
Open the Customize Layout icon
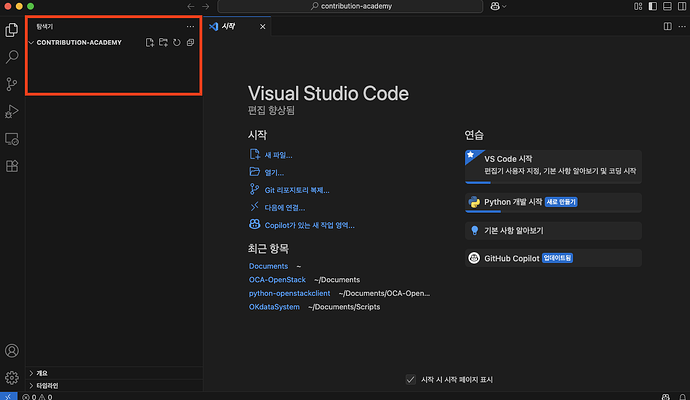(x=638, y=6)
